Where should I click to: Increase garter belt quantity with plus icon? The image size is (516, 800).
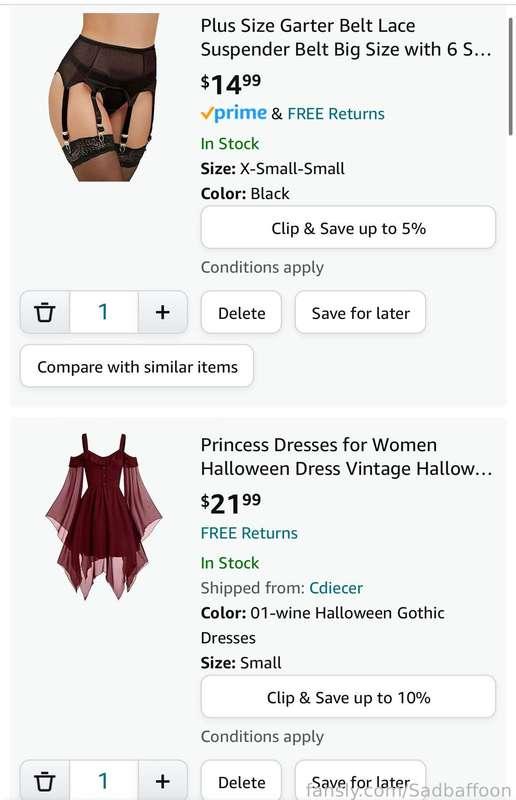coord(162,312)
